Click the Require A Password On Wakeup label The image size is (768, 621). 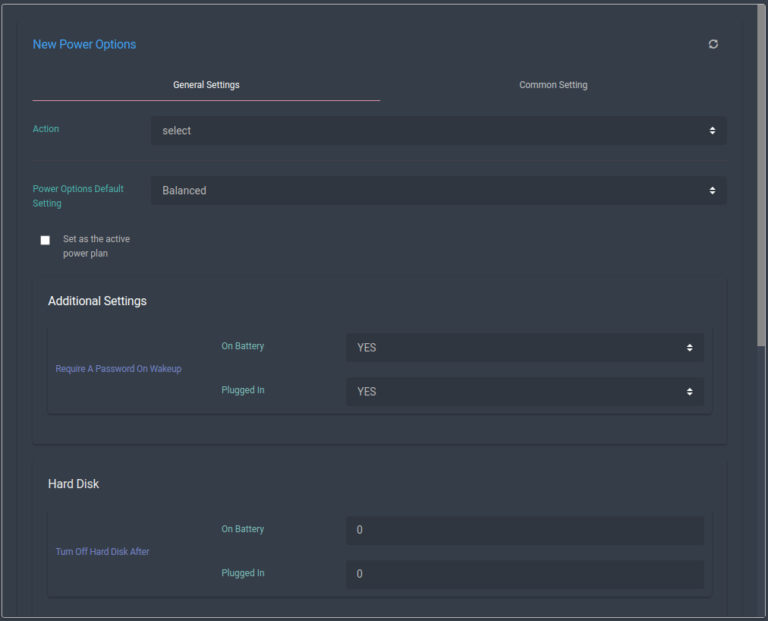pos(119,369)
